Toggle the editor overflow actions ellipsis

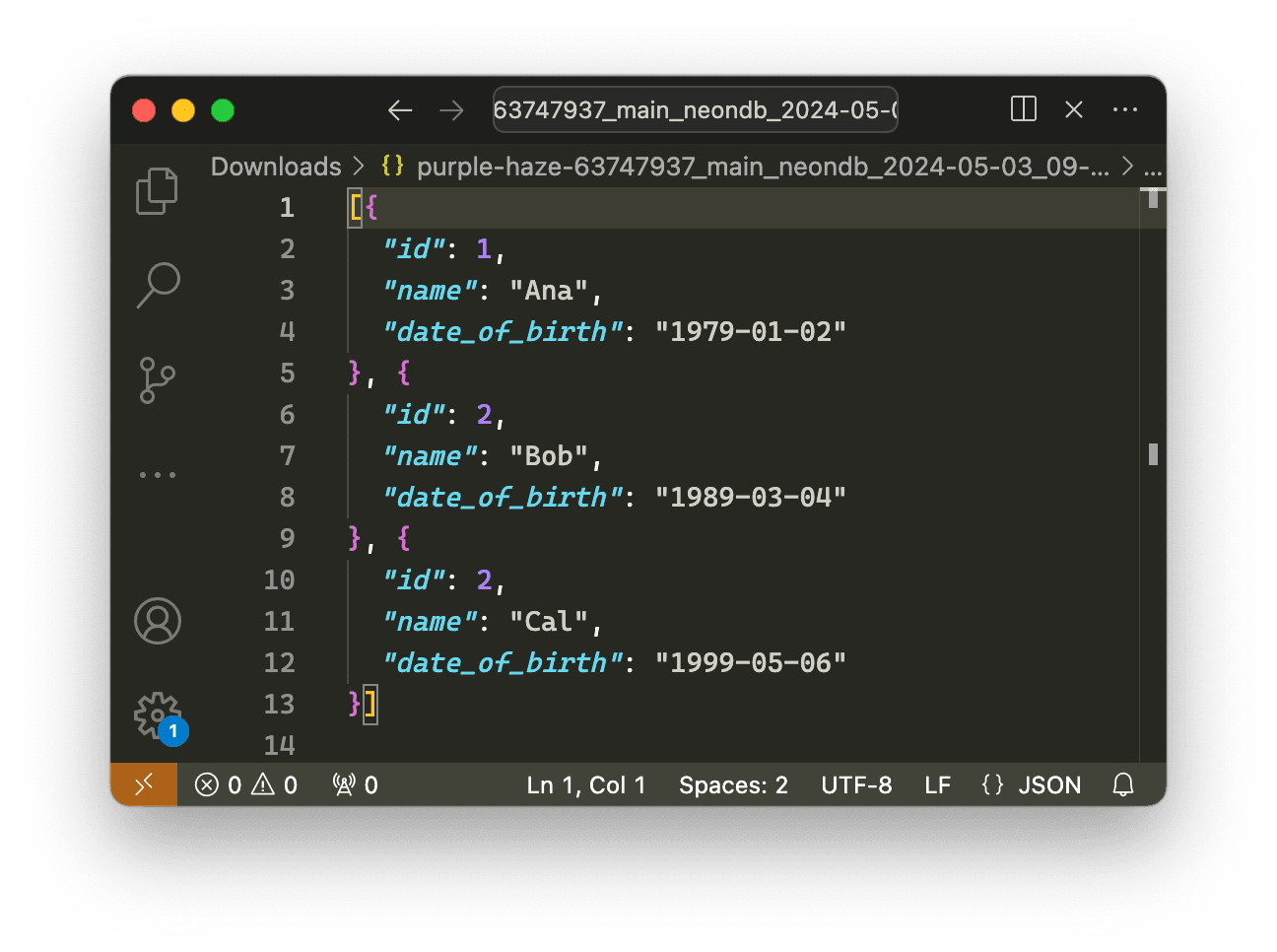pos(1125,109)
